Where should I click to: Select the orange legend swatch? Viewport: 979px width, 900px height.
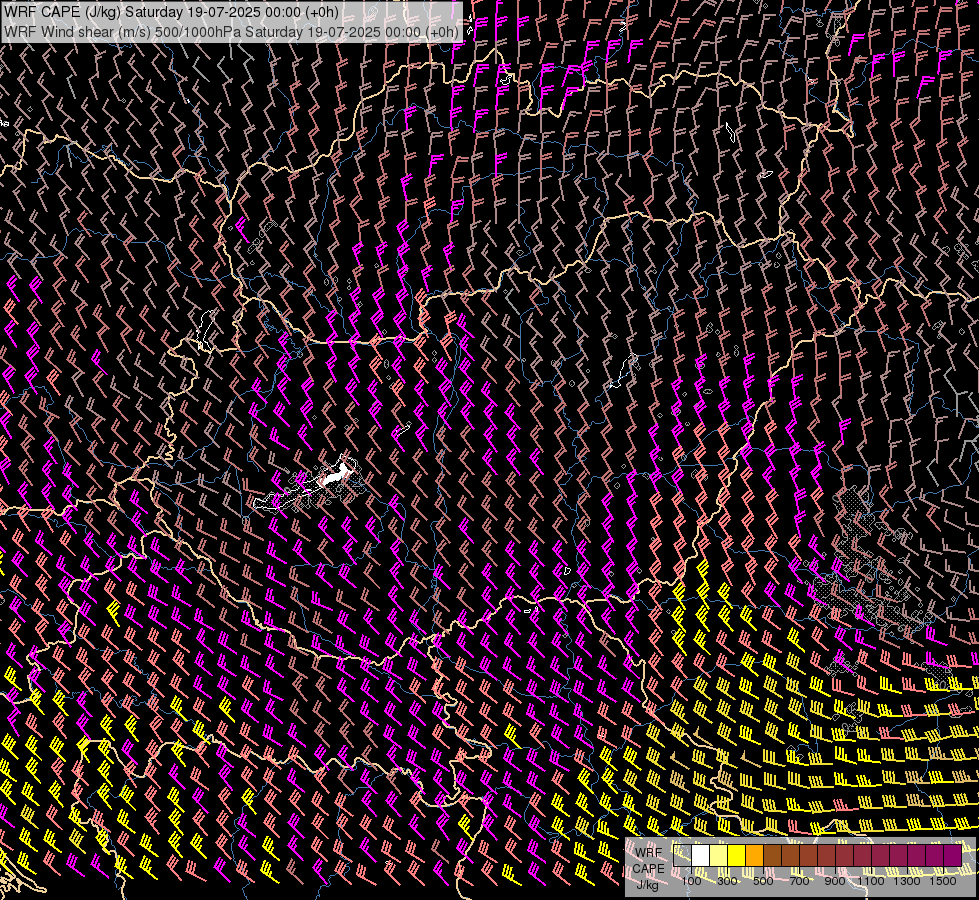click(x=755, y=856)
